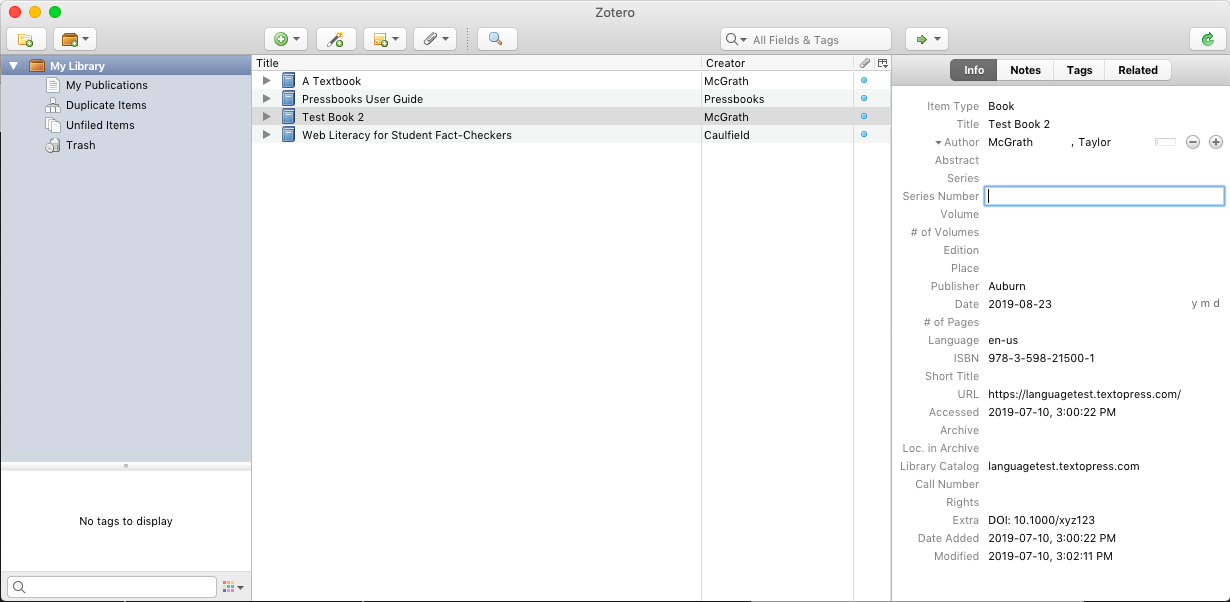
Task: Add another author with the plus button
Action: [1216, 142]
